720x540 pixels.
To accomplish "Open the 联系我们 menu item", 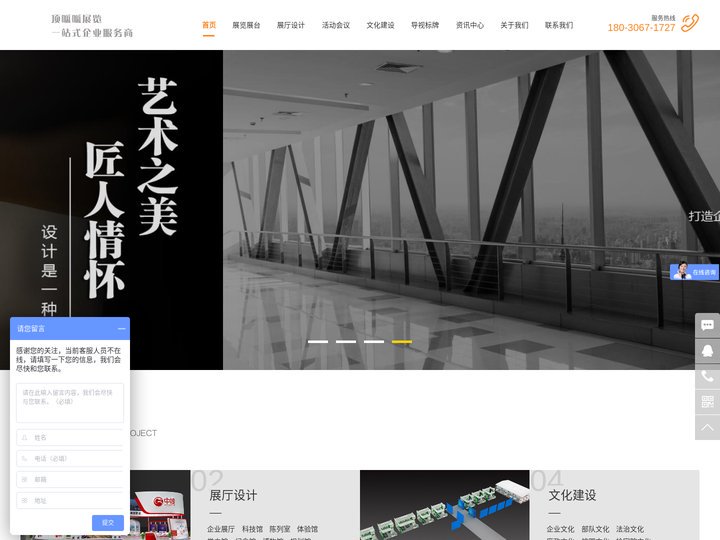I will (x=559, y=25).
